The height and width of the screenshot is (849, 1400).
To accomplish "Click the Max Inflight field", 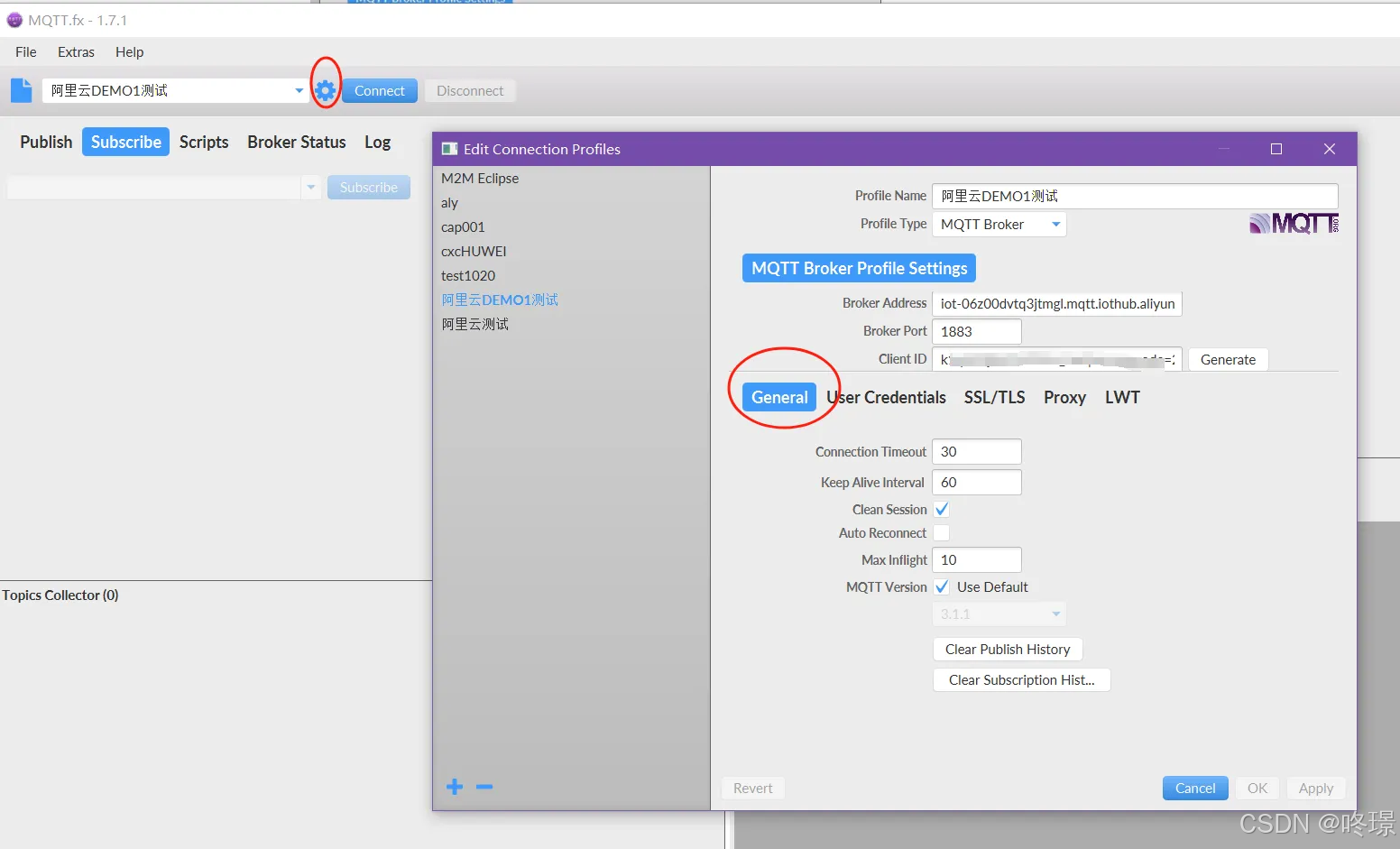I will pyautogui.click(x=977, y=560).
